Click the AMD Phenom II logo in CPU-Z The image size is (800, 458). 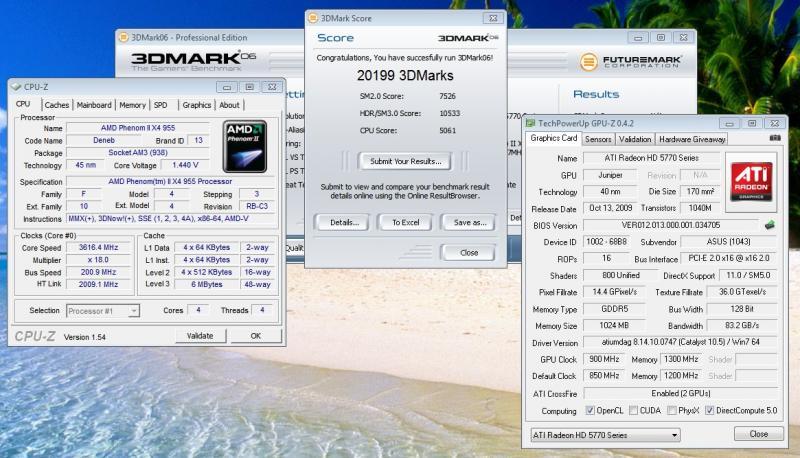coord(245,146)
